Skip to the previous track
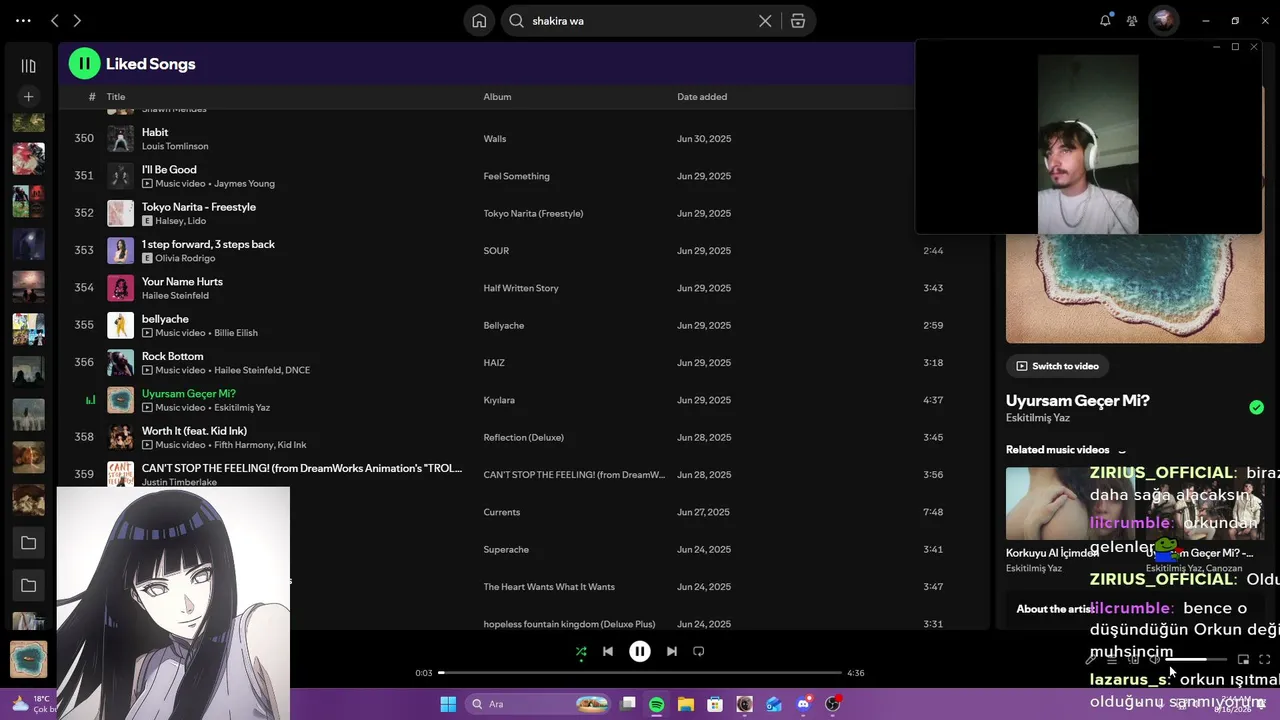This screenshot has height=720, width=1280. pos(608,651)
